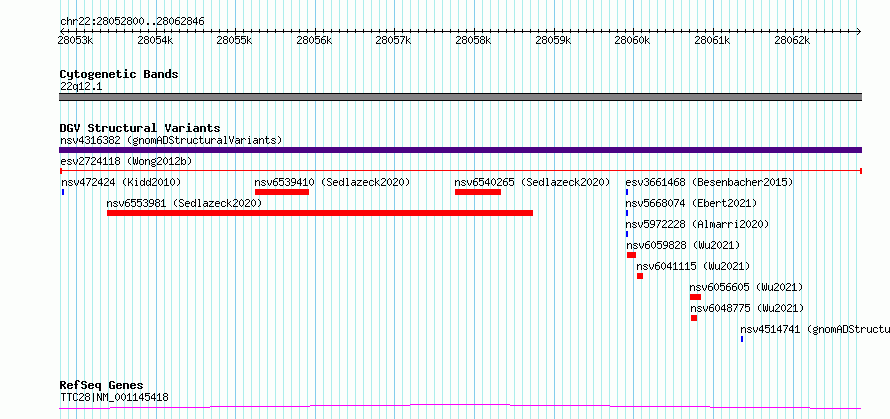
Task: Click the 28061k ruler tick label
Action: coord(712,41)
